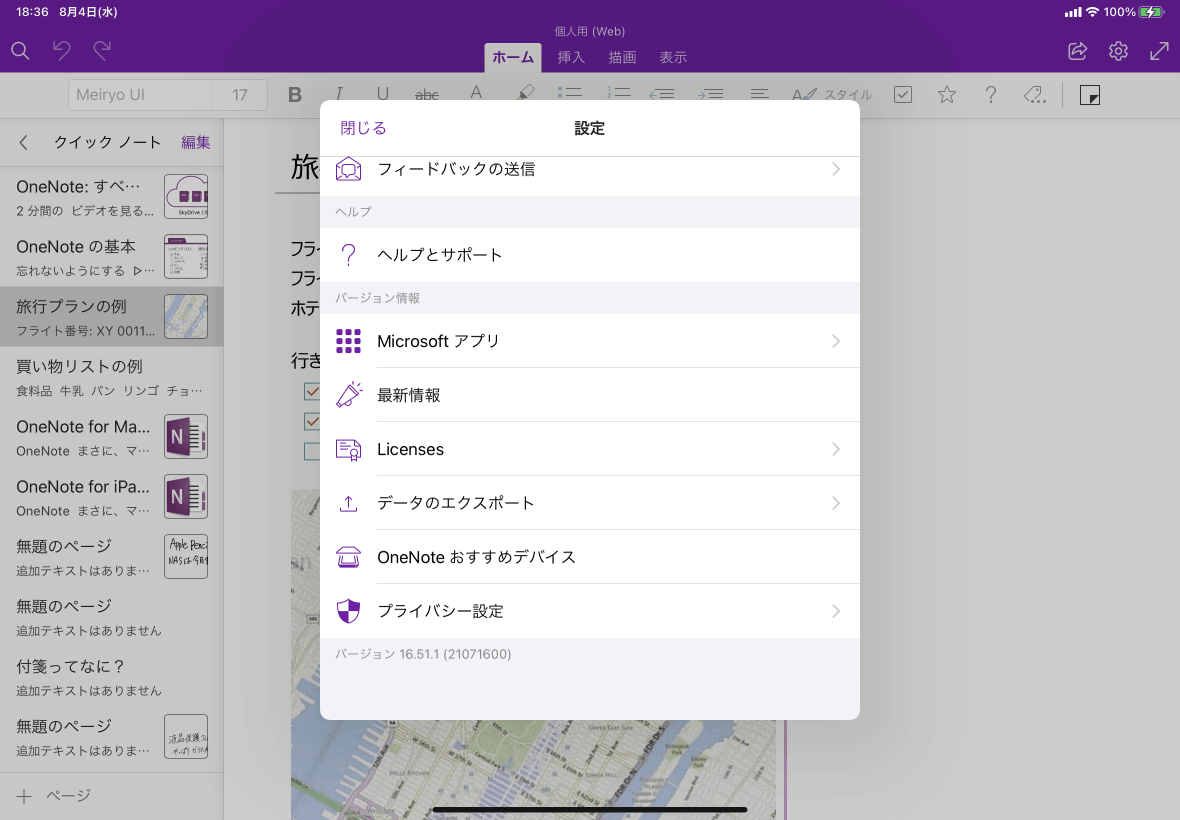Open page 付箋ってなに？
Image resolution: width=1180 pixels, height=820 pixels.
111,677
